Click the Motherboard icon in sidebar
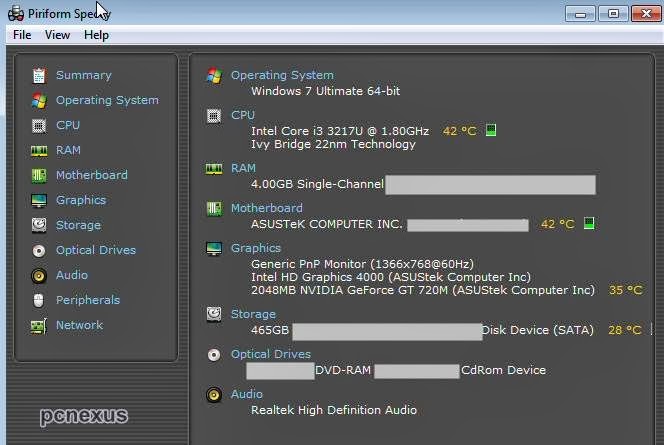Screen dimensions: 664x445 click(39, 175)
